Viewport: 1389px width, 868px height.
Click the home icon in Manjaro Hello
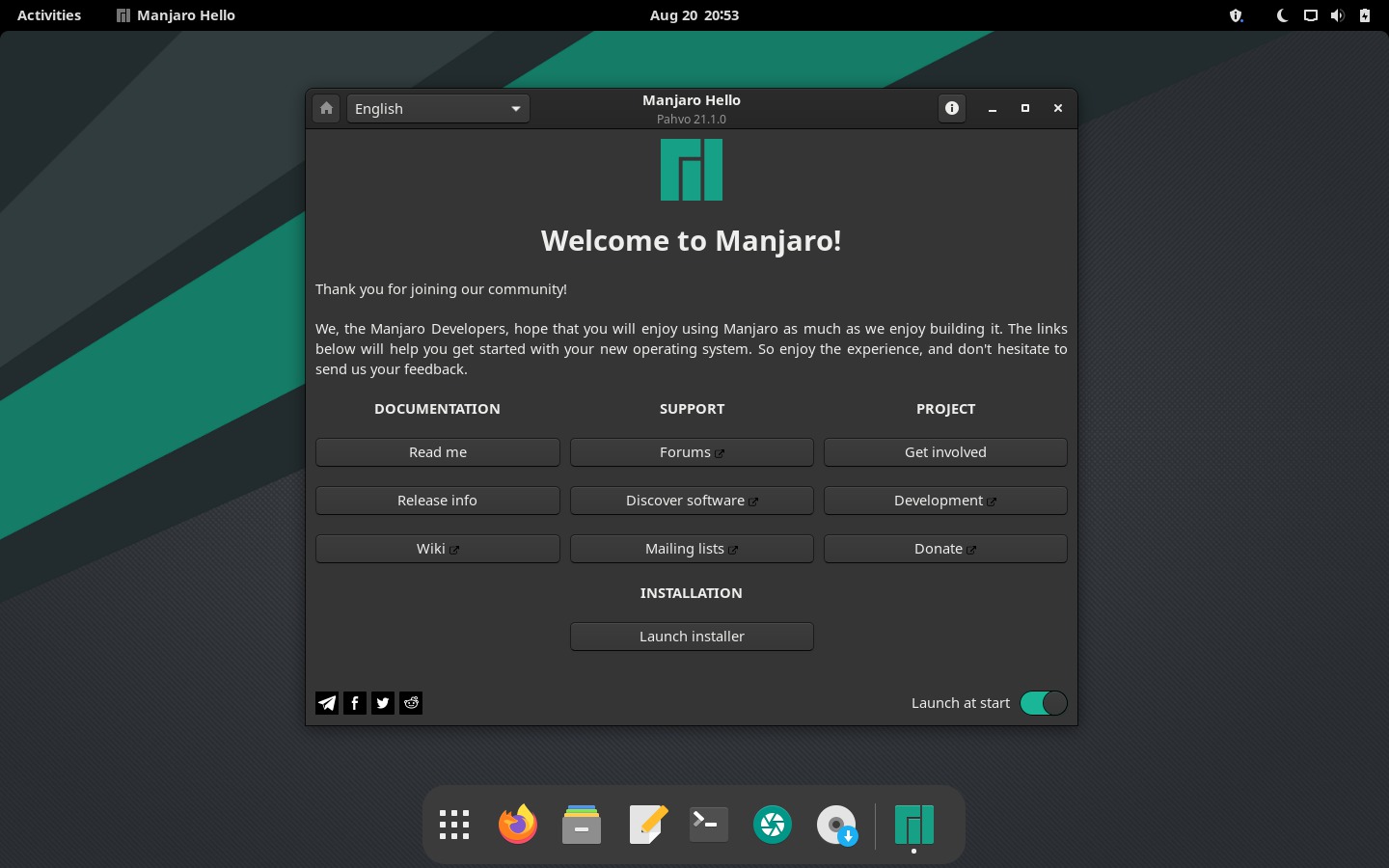point(326,108)
